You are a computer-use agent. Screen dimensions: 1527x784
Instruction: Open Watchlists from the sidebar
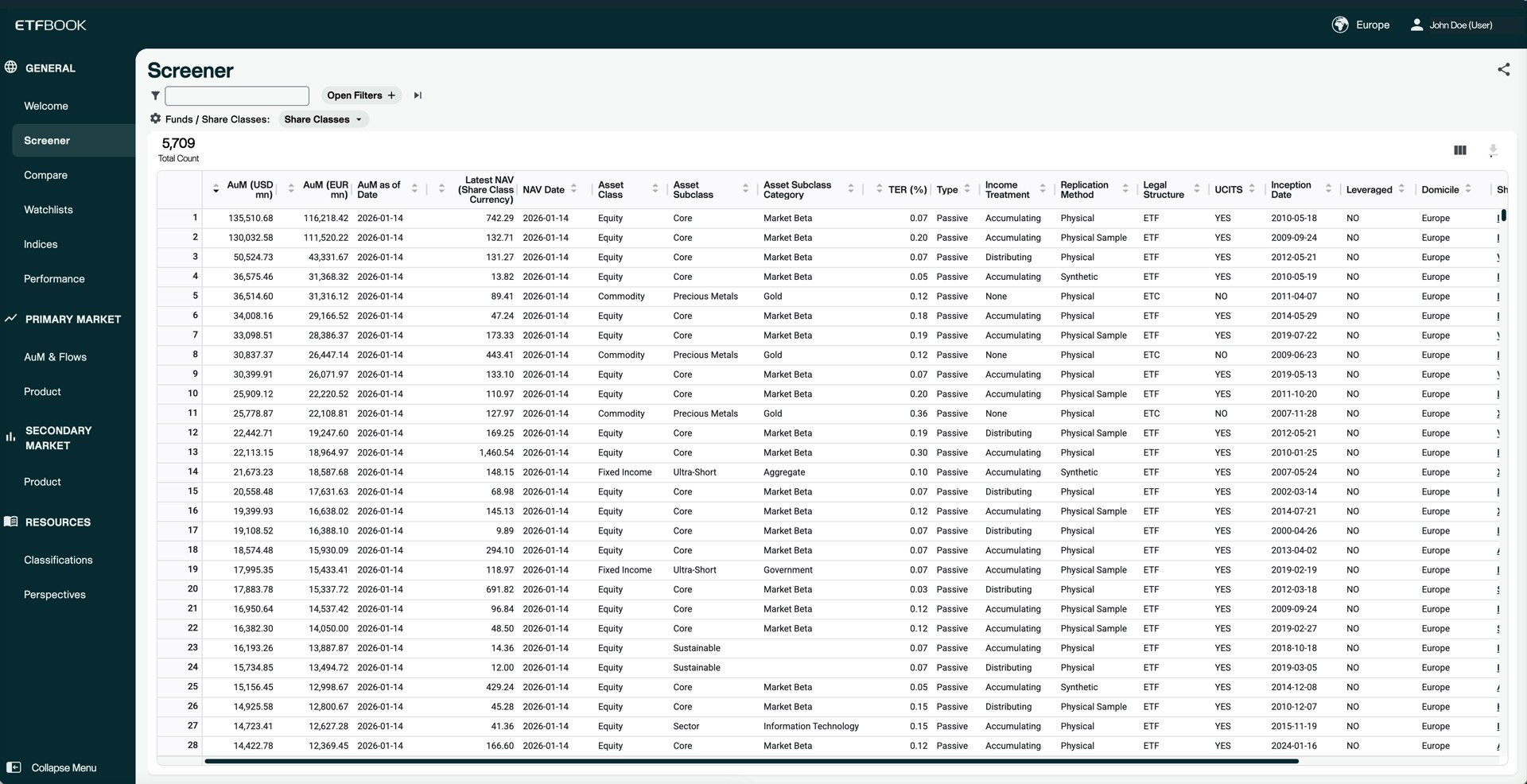(x=49, y=210)
